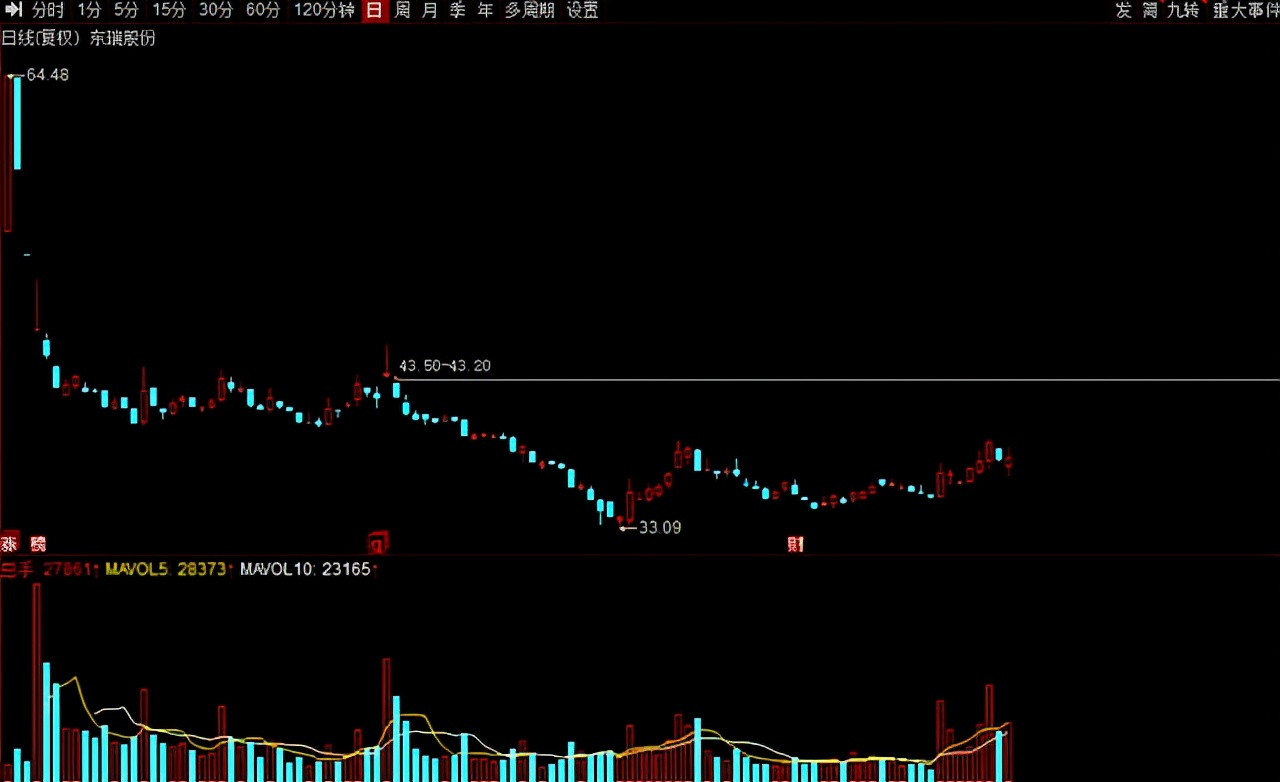Click the volume indicator label before MAVOL5
1280x782 pixels.
click(x=48, y=569)
